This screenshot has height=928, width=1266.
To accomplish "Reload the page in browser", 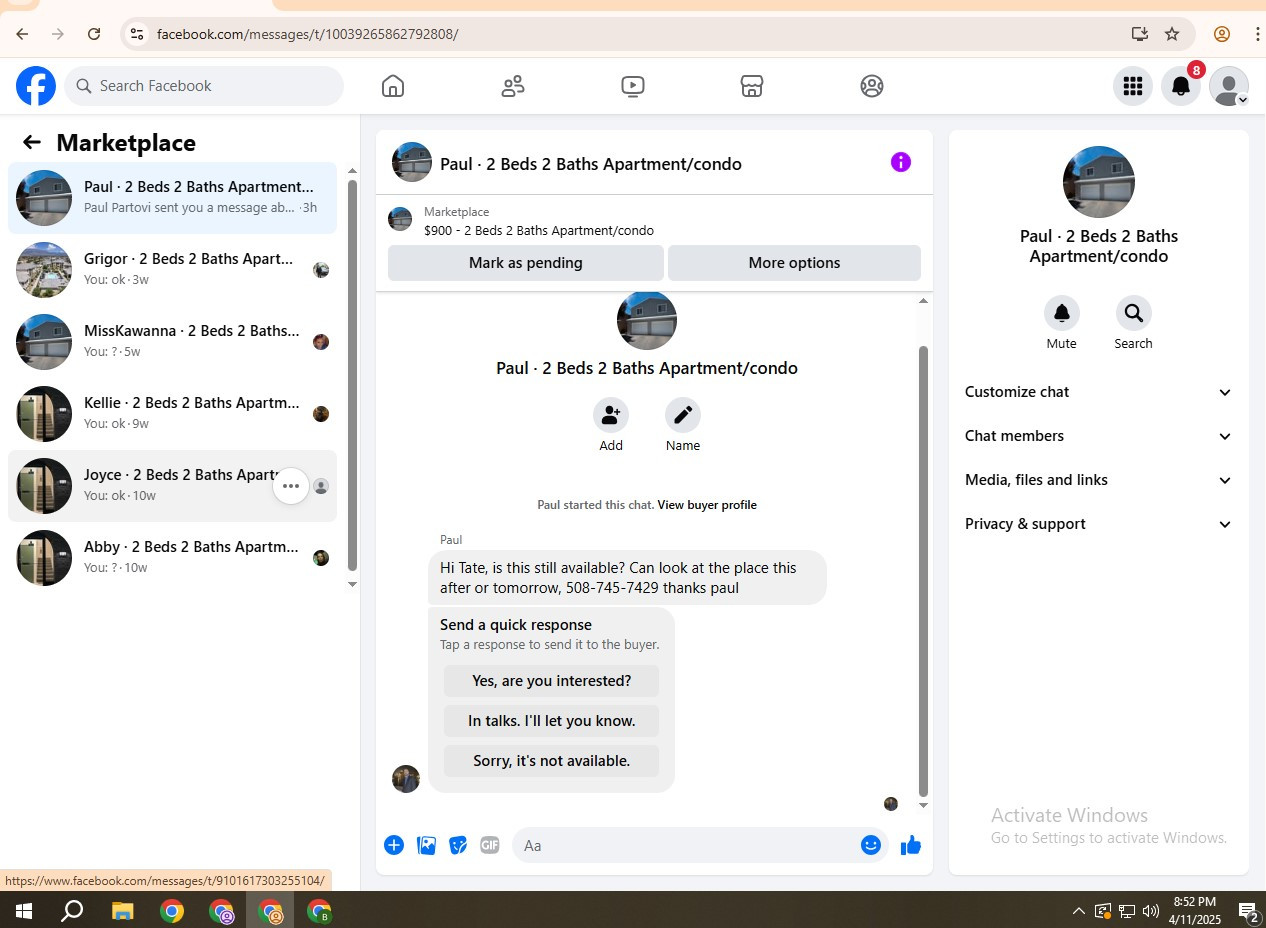I will point(94,34).
